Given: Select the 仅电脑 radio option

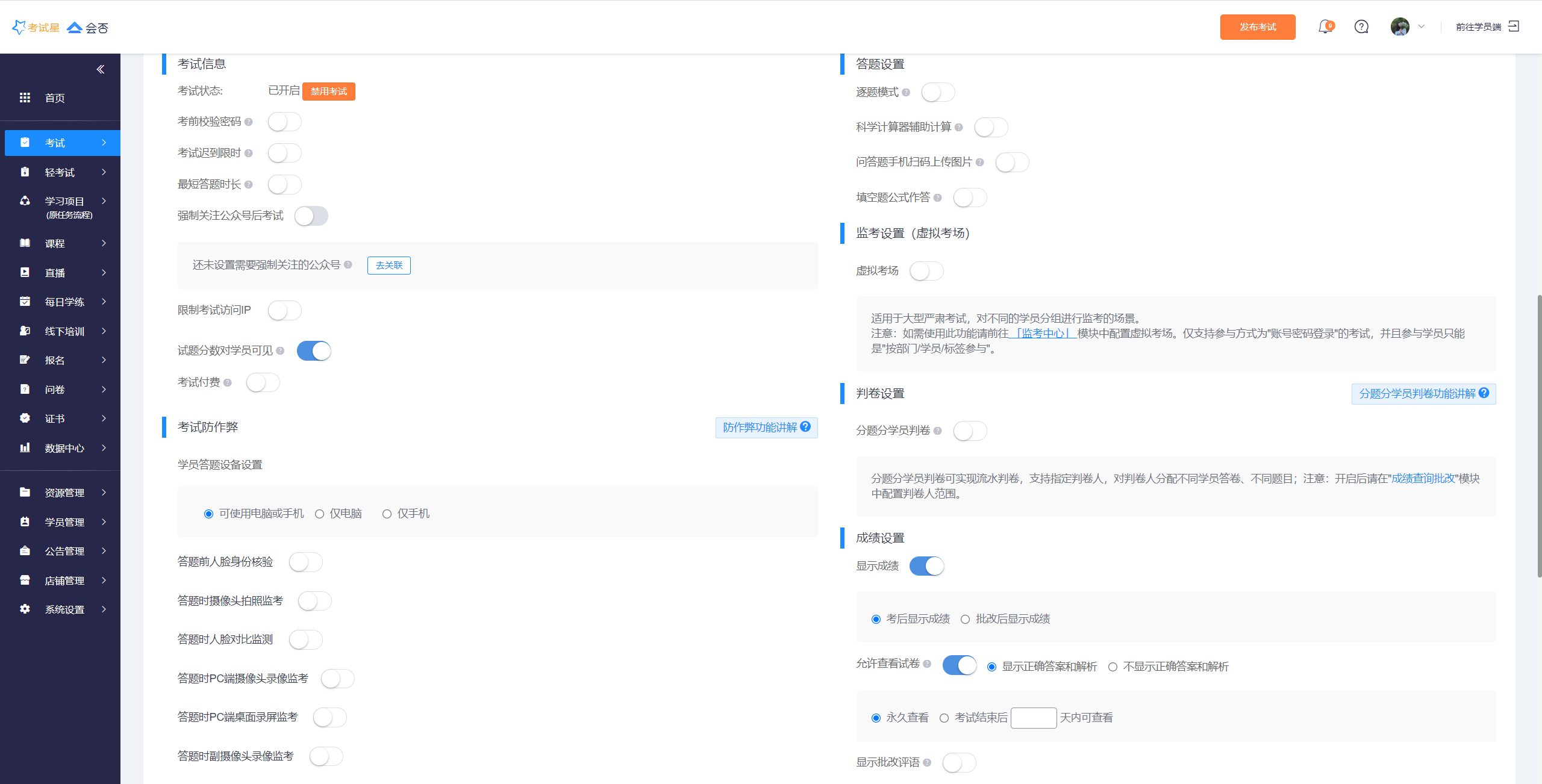Looking at the screenshot, I should pyautogui.click(x=320, y=514).
